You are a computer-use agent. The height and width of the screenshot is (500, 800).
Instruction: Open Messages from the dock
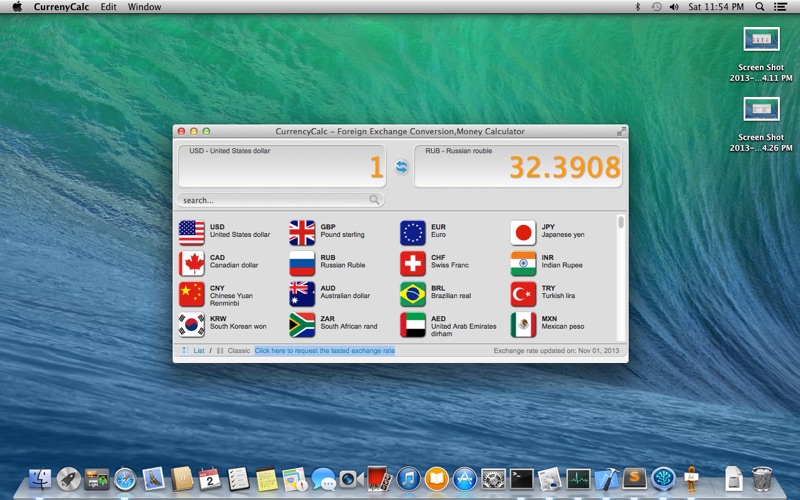pos(323,479)
